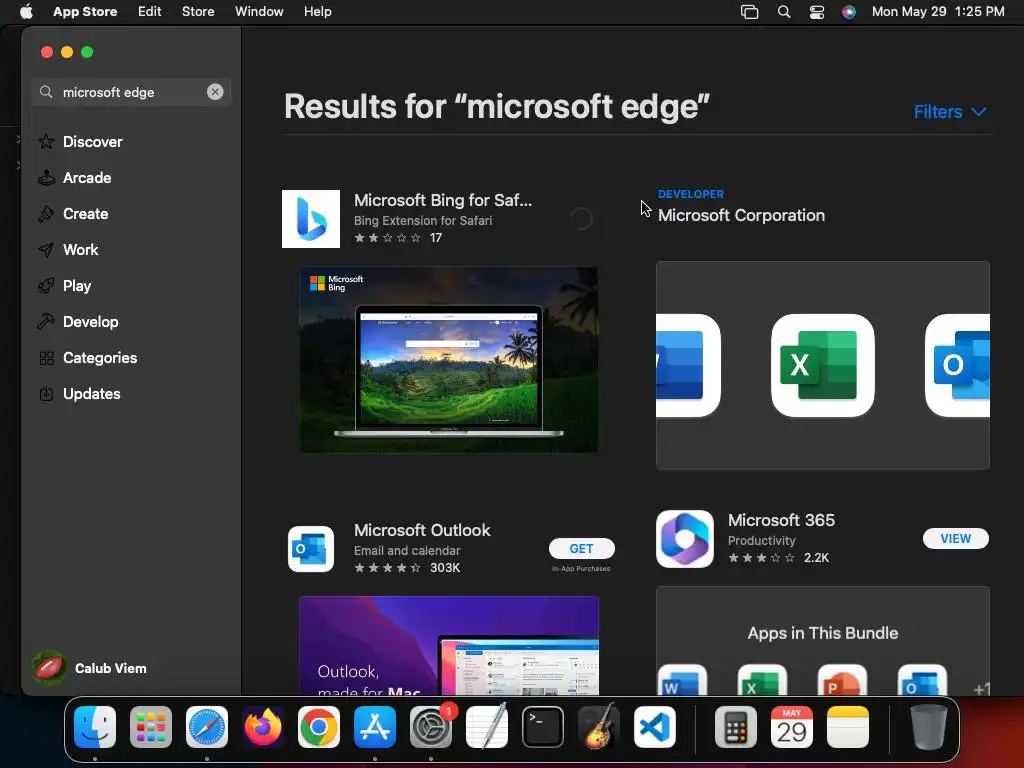Screen dimensions: 1024x768
Task: Open the Edit menu
Action: click(150, 12)
